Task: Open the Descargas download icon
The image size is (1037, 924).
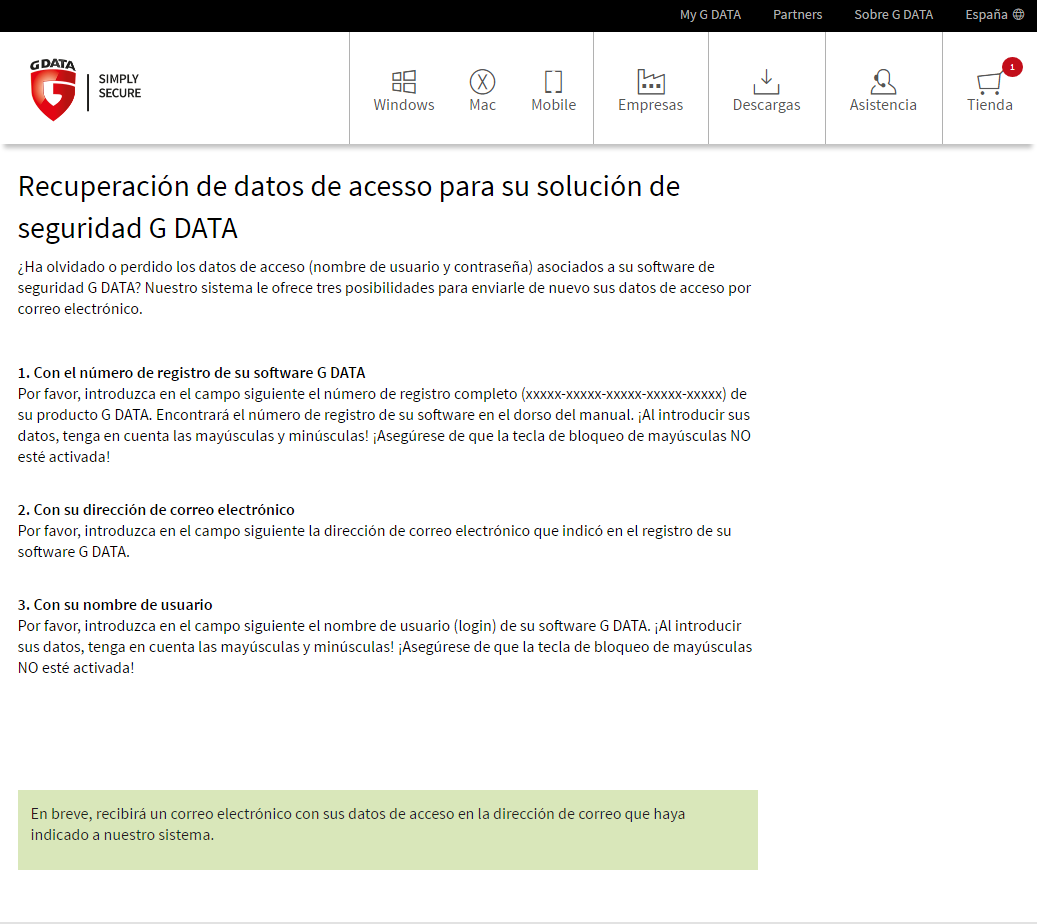Action: 766,82
